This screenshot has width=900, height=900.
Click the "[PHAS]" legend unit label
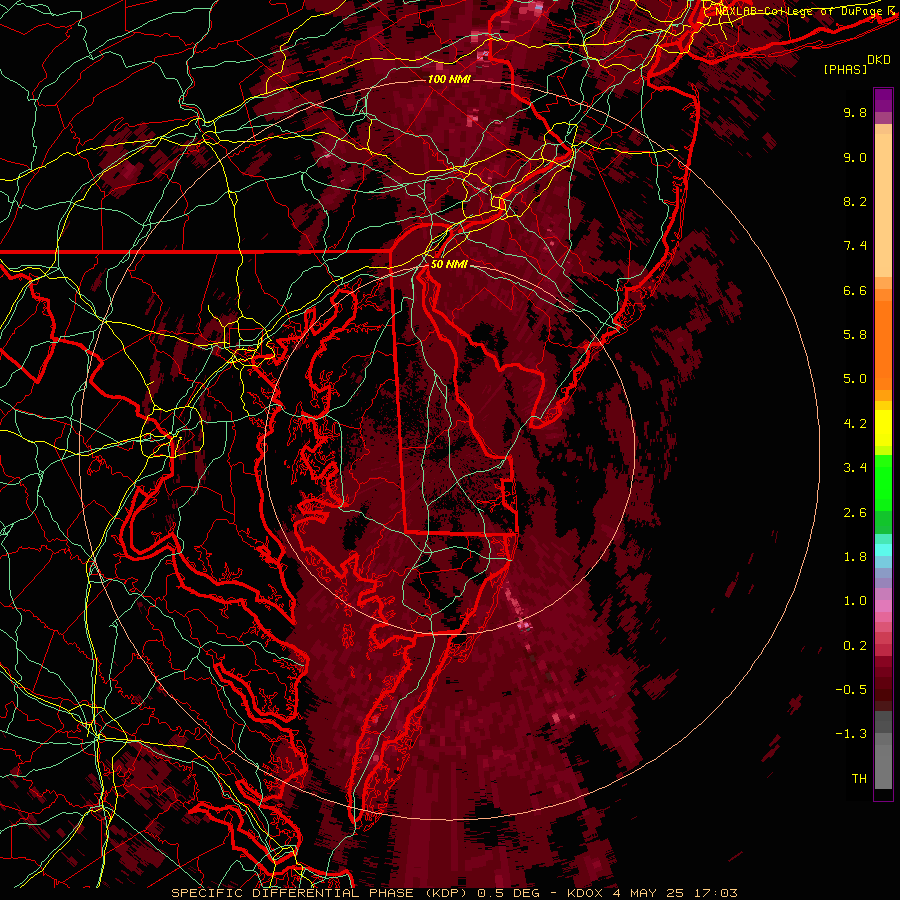(845, 69)
